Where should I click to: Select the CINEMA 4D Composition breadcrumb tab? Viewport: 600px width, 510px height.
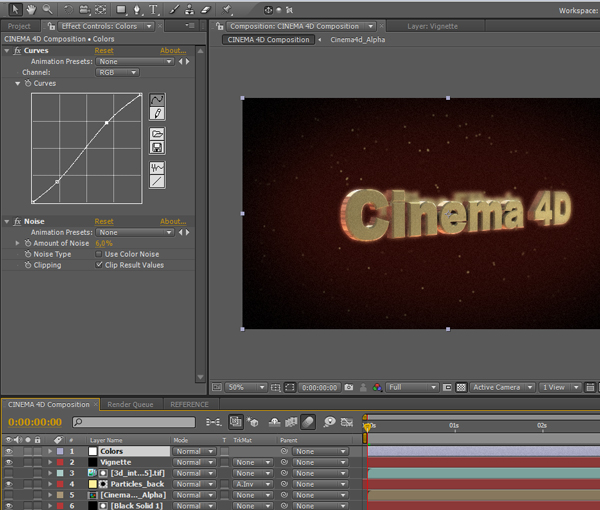coord(268,40)
